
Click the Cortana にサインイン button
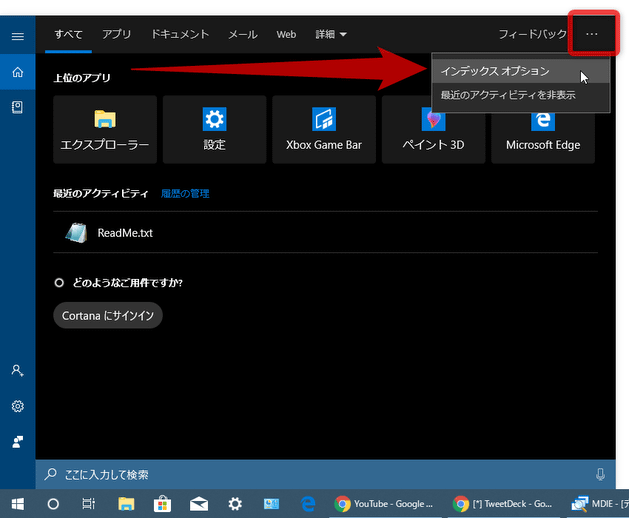click(108, 316)
